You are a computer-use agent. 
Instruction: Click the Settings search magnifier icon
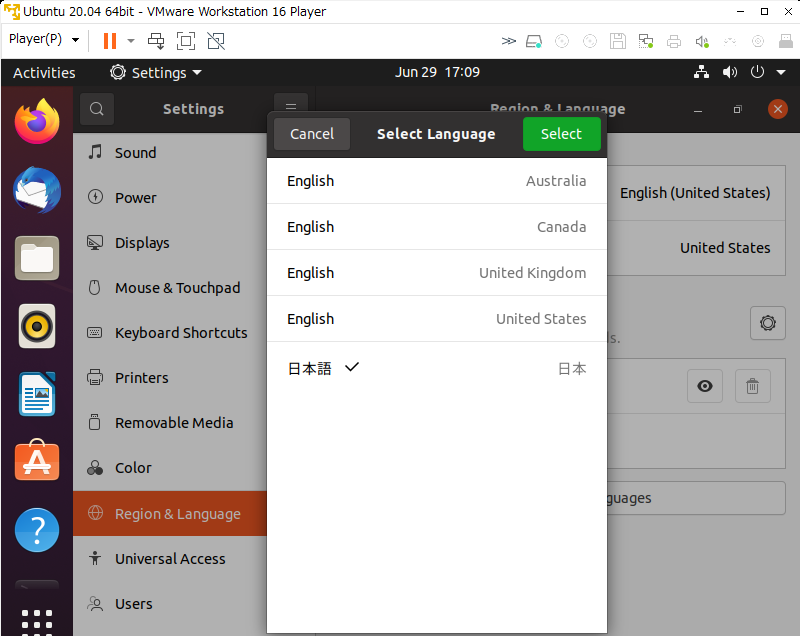(x=96, y=109)
